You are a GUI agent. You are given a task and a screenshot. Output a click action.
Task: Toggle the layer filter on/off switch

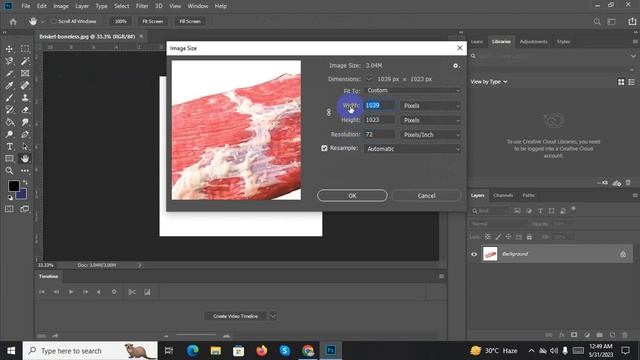pyautogui.click(x=573, y=209)
